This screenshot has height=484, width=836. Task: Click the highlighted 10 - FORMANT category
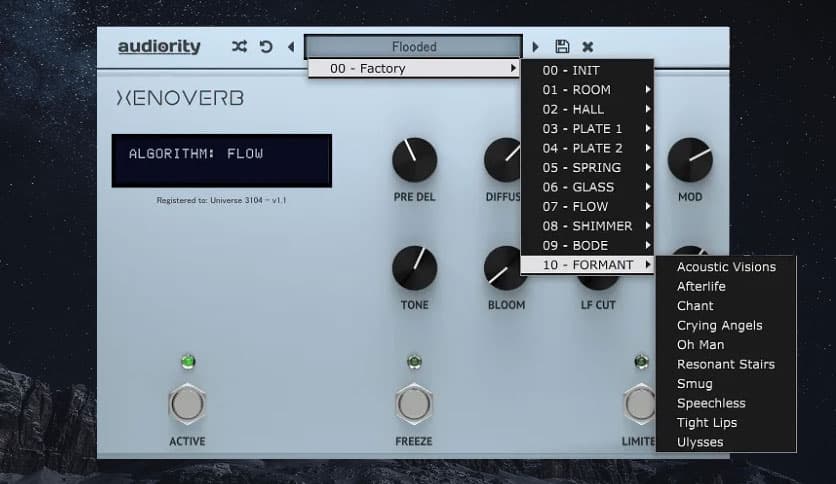[x=587, y=265]
